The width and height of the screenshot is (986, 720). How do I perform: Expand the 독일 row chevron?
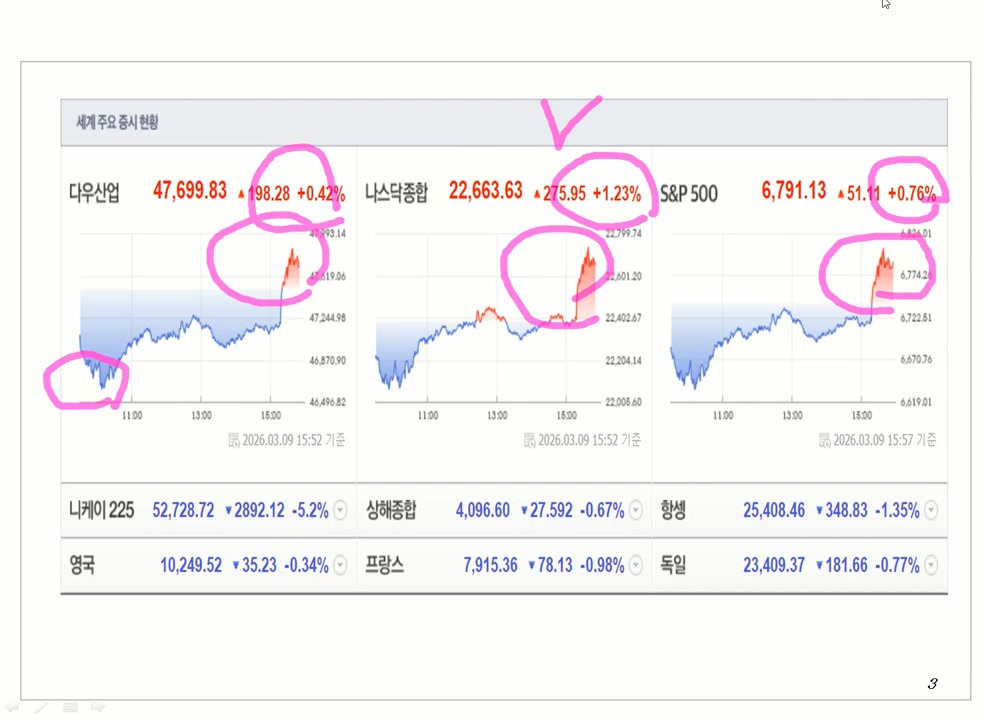pyautogui.click(x=931, y=565)
